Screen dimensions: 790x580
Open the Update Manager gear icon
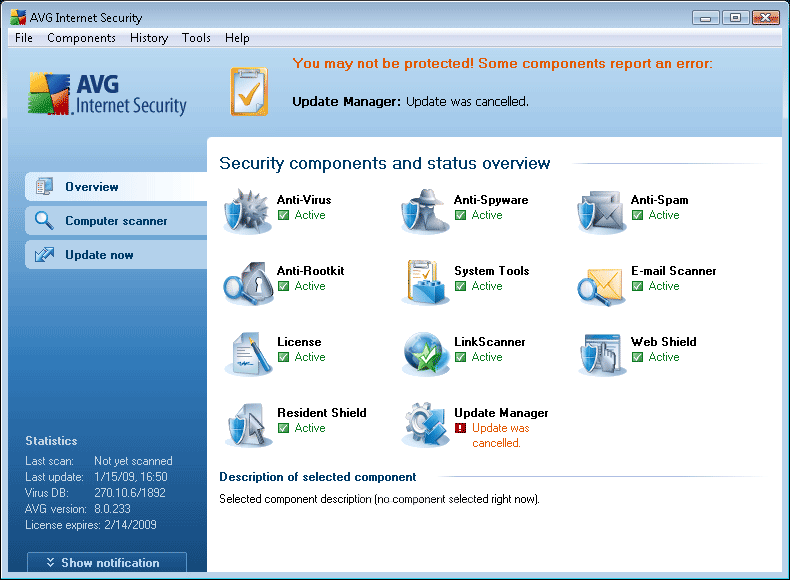point(425,424)
